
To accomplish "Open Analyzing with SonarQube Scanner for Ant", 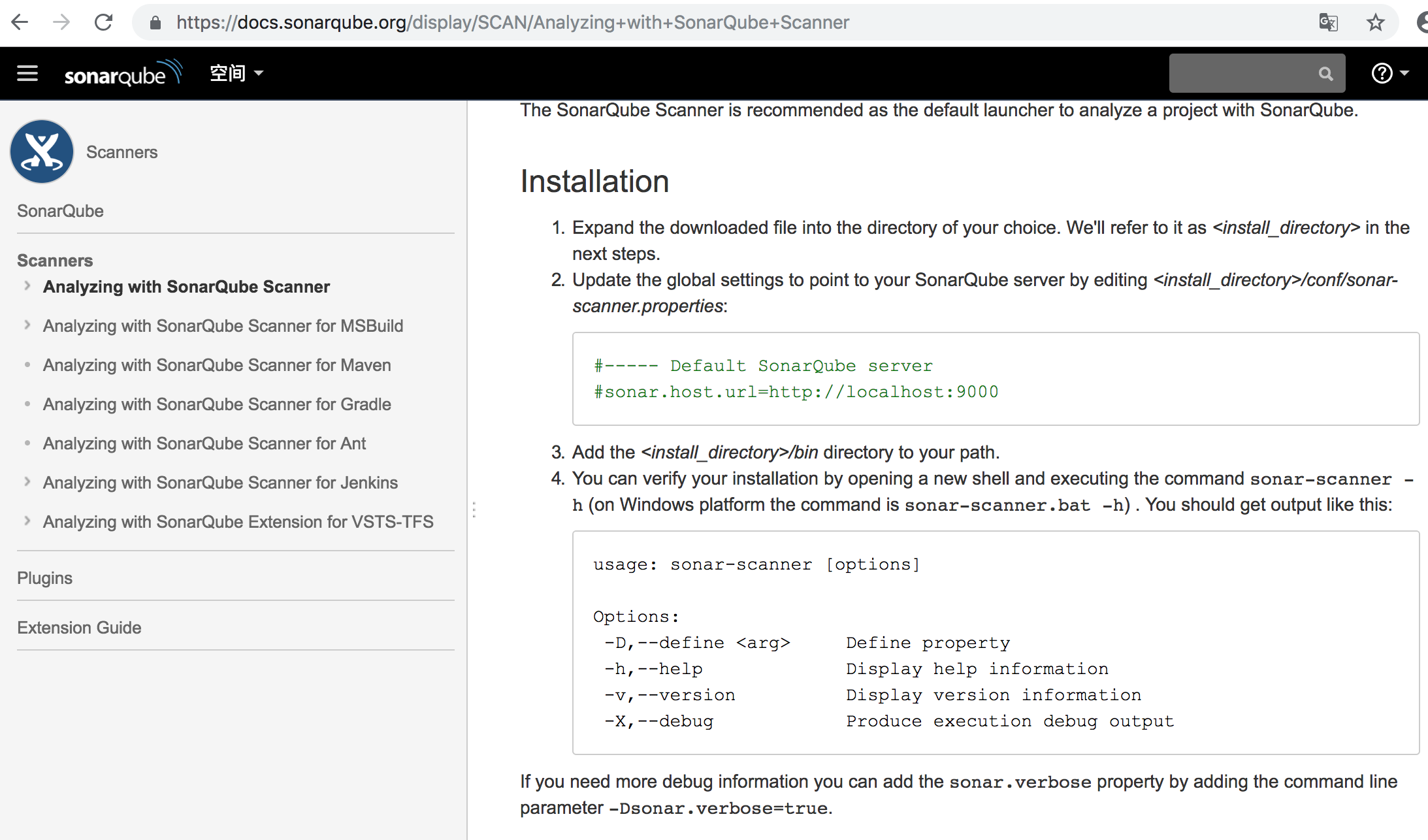I will tap(204, 444).
